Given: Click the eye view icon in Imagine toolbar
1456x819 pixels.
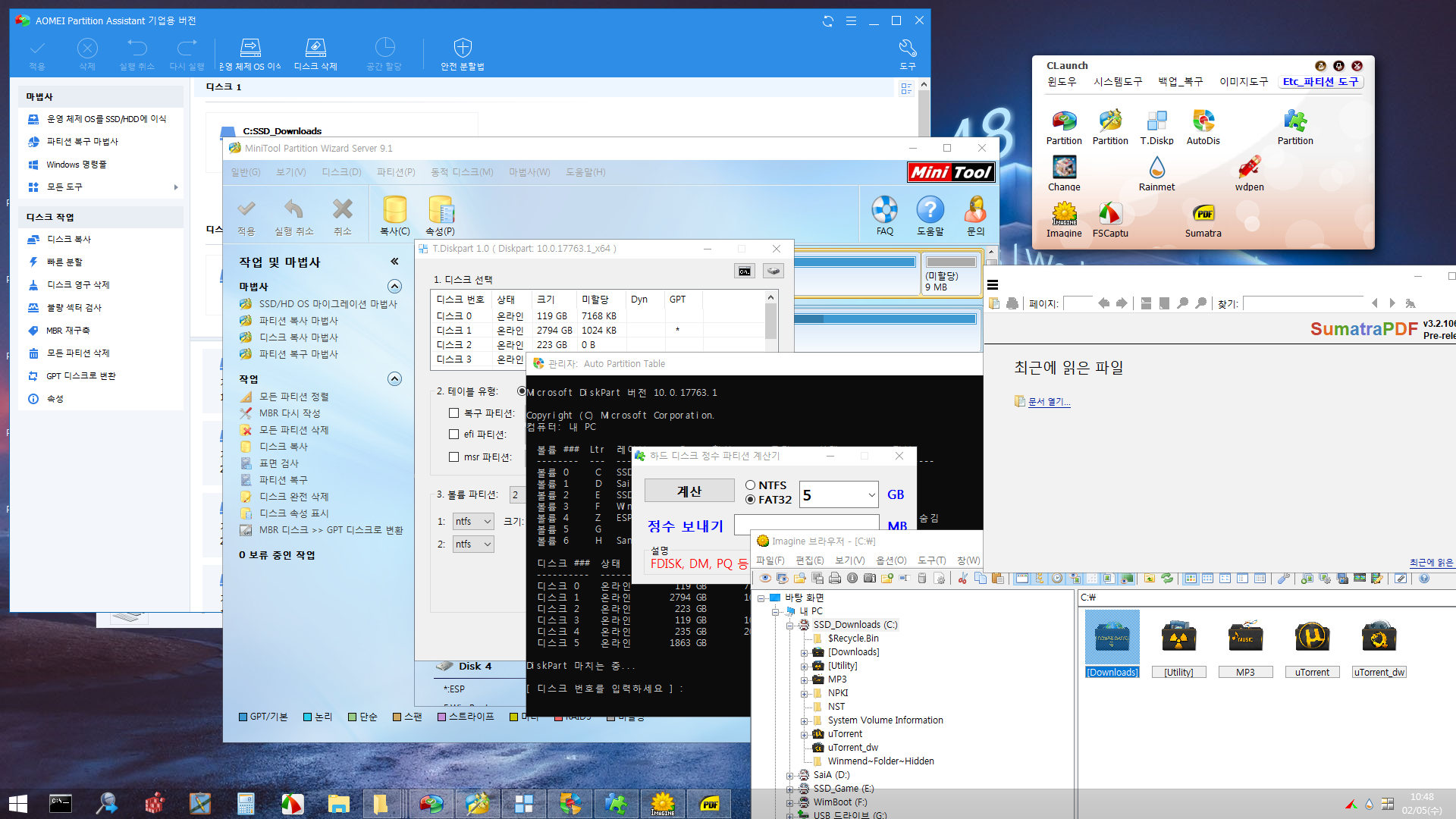Looking at the screenshot, I should tap(765, 579).
